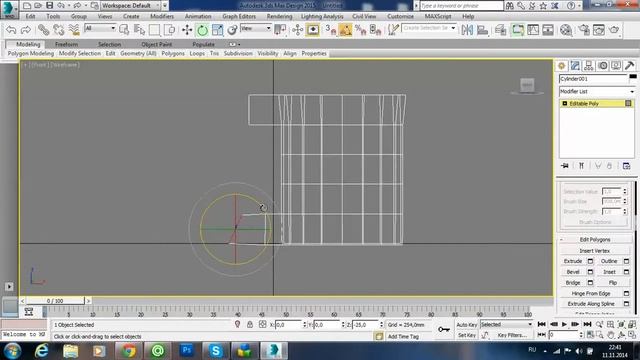Open the Extrude settings box
Viewport: 640px width, 360px height.
point(590,261)
